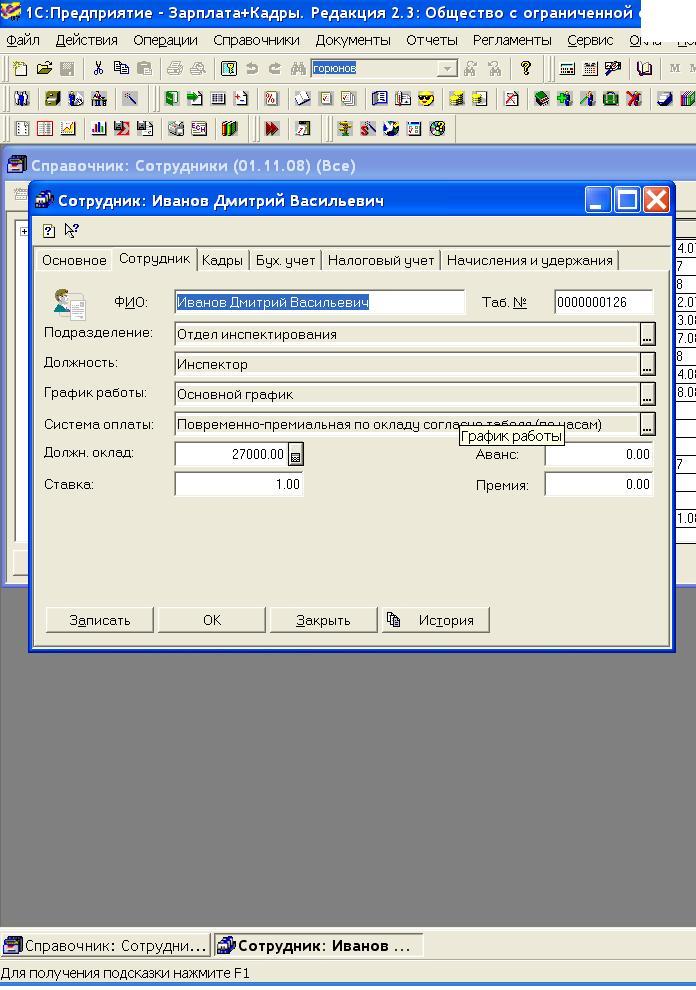Open the toolbar calculator tool
Screen dimensions: 696x990
point(567,69)
